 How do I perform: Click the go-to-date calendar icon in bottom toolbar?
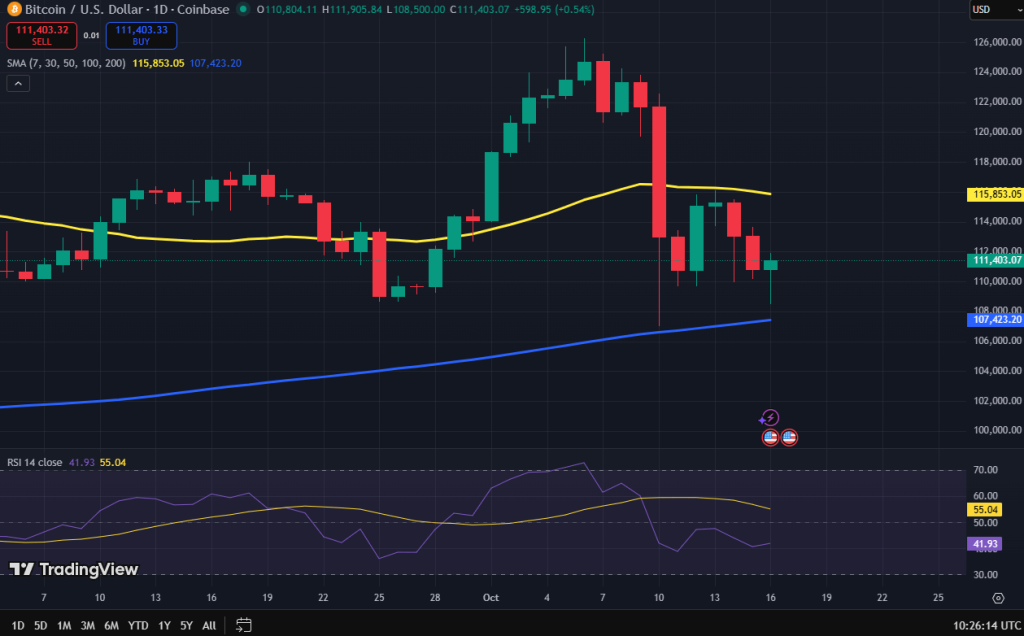[243, 623]
